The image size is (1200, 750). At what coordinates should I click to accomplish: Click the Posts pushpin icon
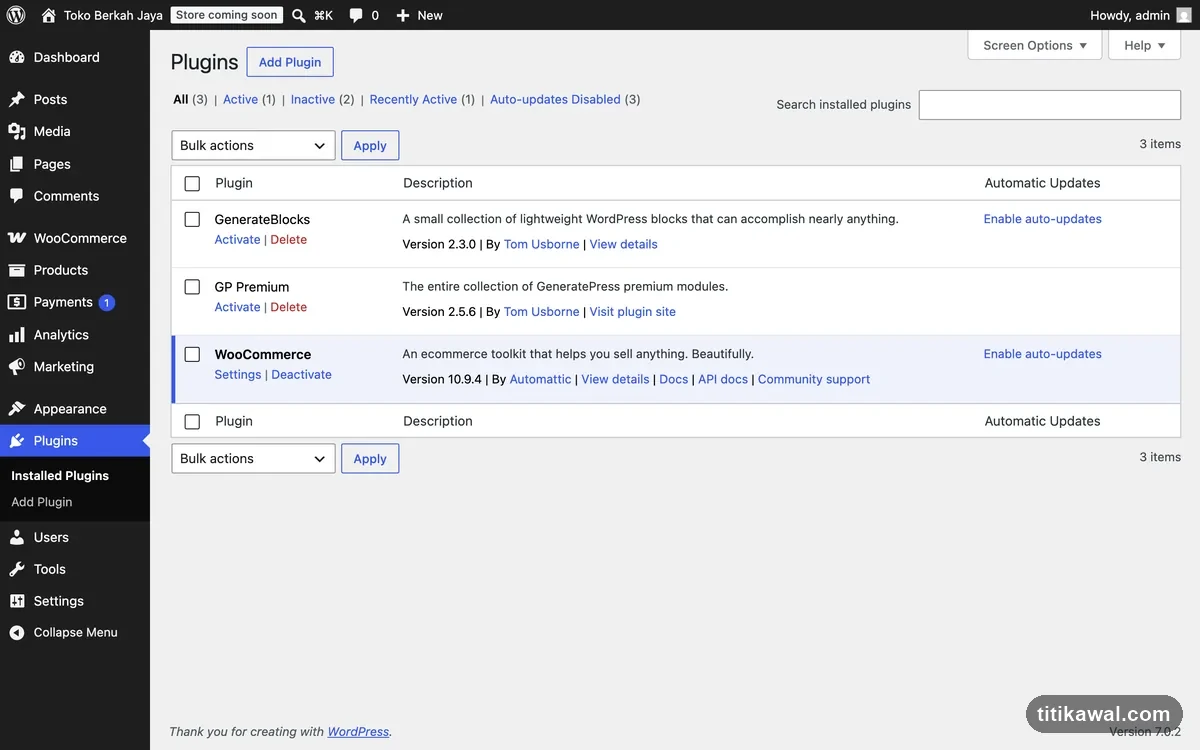pyautogui.click(x=17, y=99)
